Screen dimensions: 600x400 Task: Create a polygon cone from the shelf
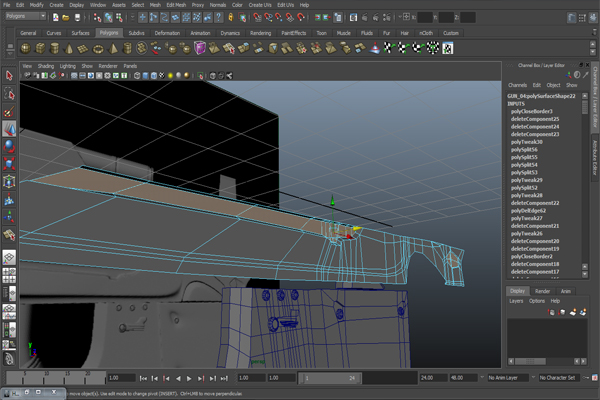click(69, 48)
